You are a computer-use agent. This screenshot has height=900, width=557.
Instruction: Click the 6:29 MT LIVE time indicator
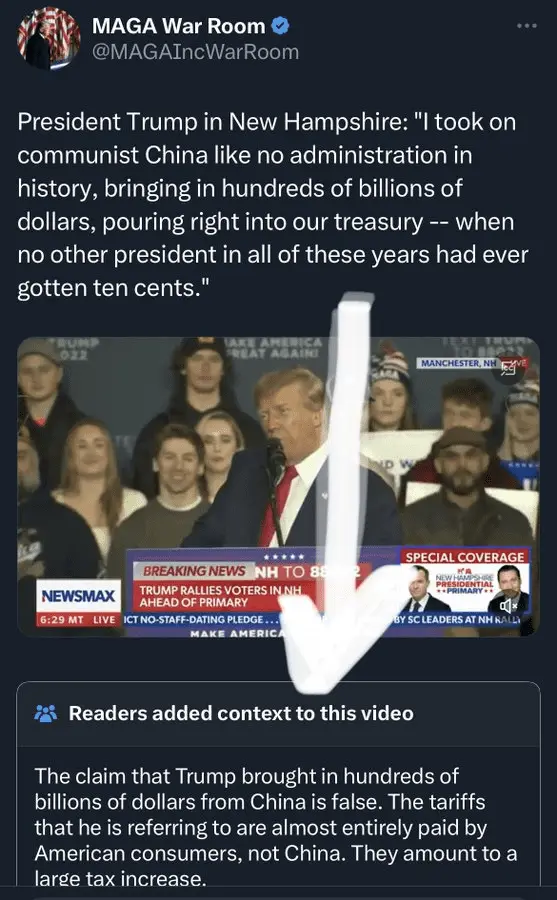(78, 620)
